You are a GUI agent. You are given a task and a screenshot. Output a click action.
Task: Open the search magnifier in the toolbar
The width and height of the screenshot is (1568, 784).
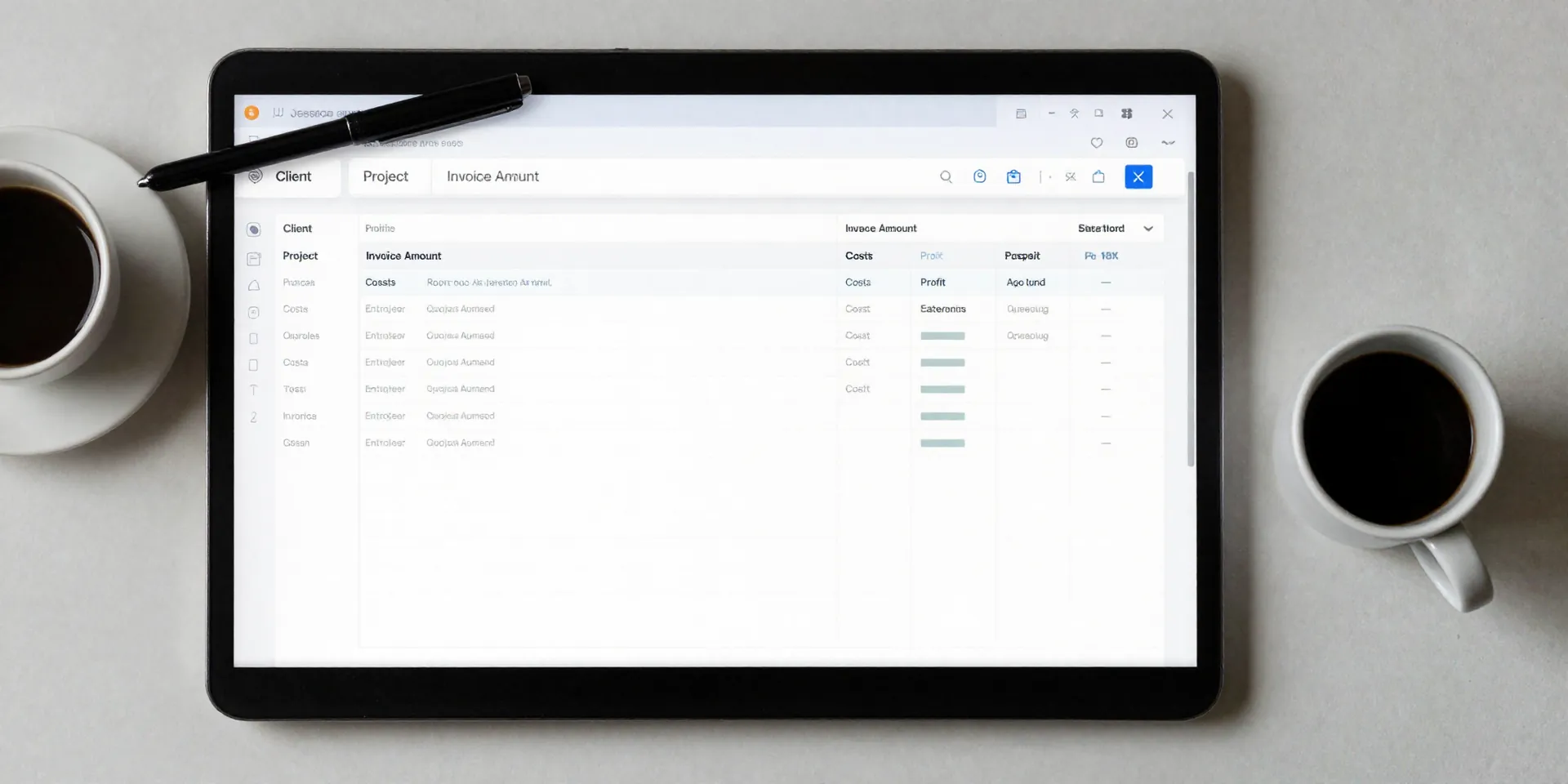946,176
